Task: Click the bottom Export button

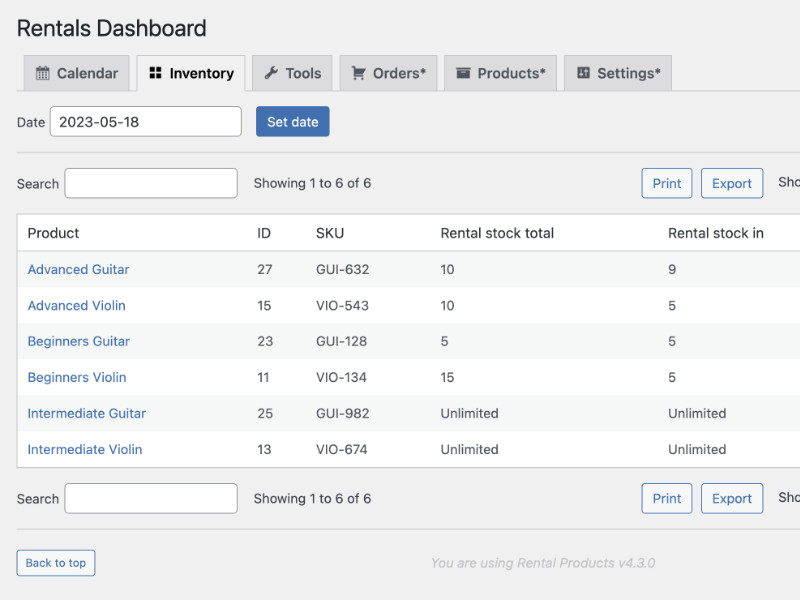Action: pos(731,498)
